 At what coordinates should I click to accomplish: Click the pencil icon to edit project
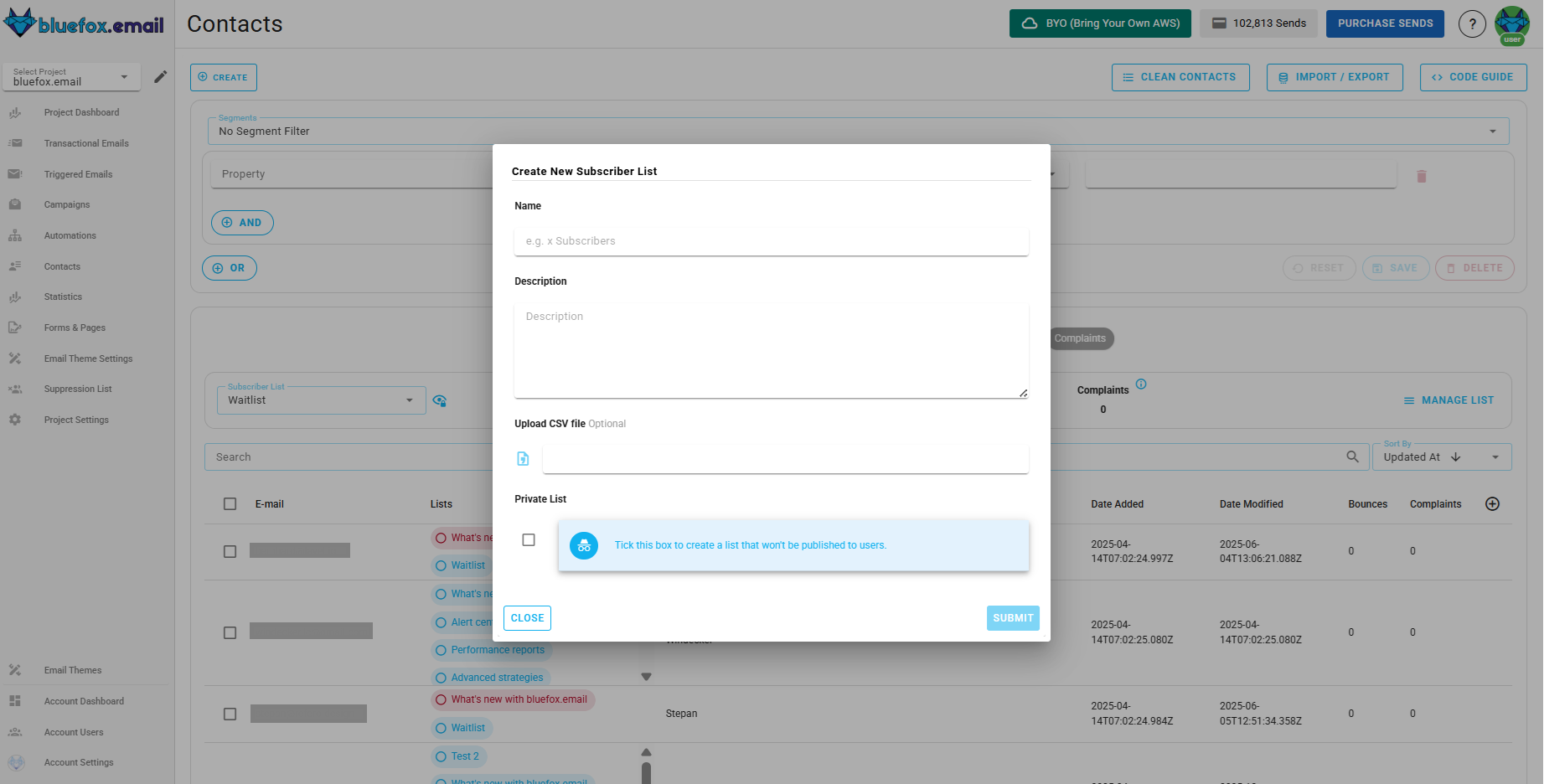(160, 76)
